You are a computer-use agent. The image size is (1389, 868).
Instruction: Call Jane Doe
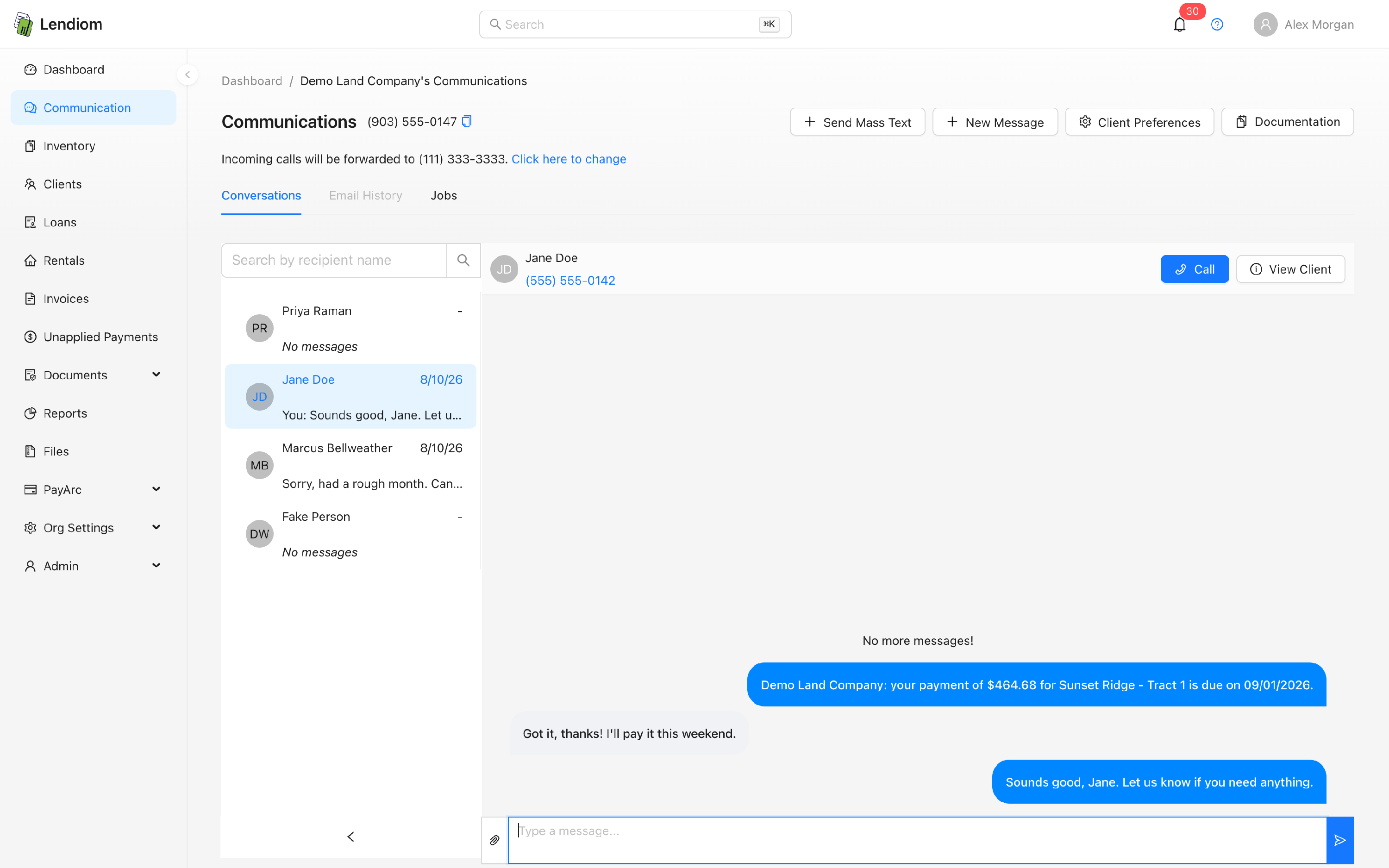(1195, 269)
